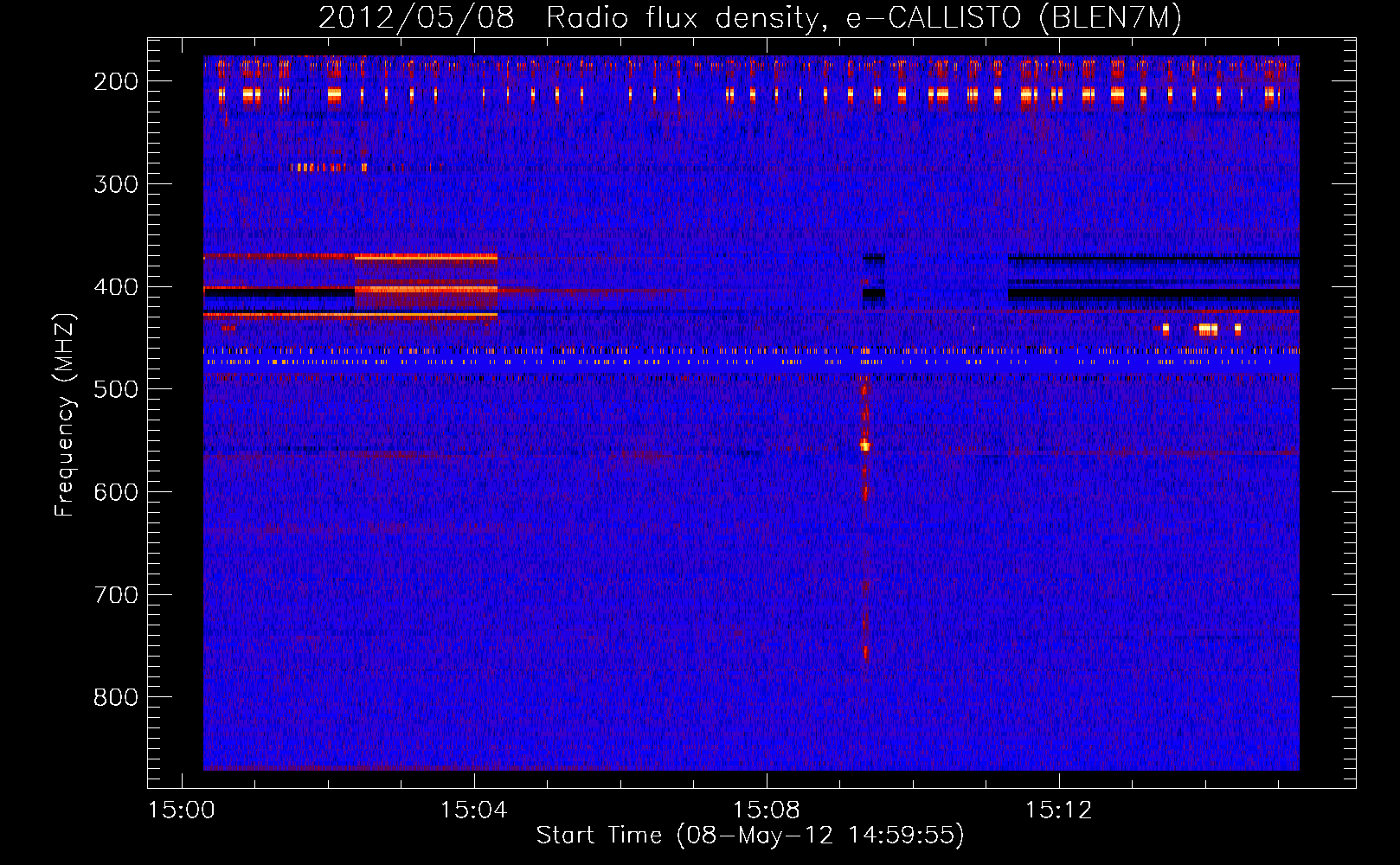This screenshot has height=865, width=1400.
Task: Select the frequency tick label '200'
Action: click(115, 81)
